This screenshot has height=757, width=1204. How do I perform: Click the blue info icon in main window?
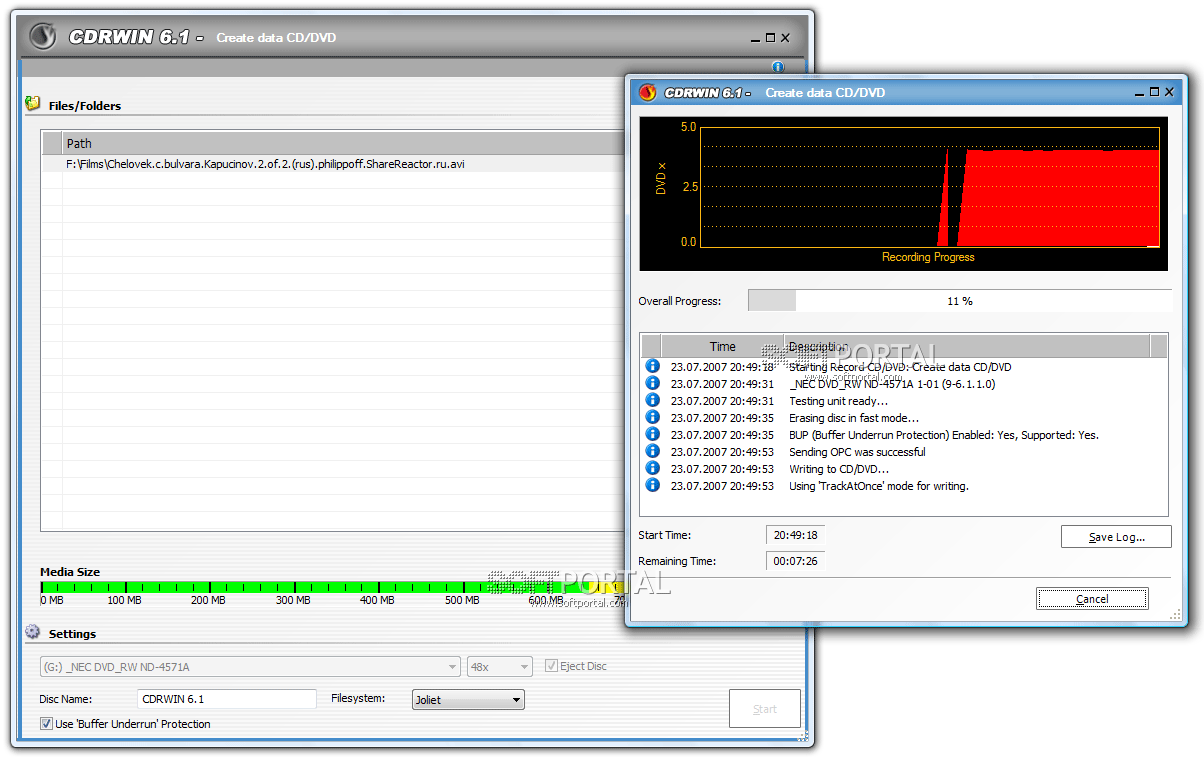pos(778,67)
